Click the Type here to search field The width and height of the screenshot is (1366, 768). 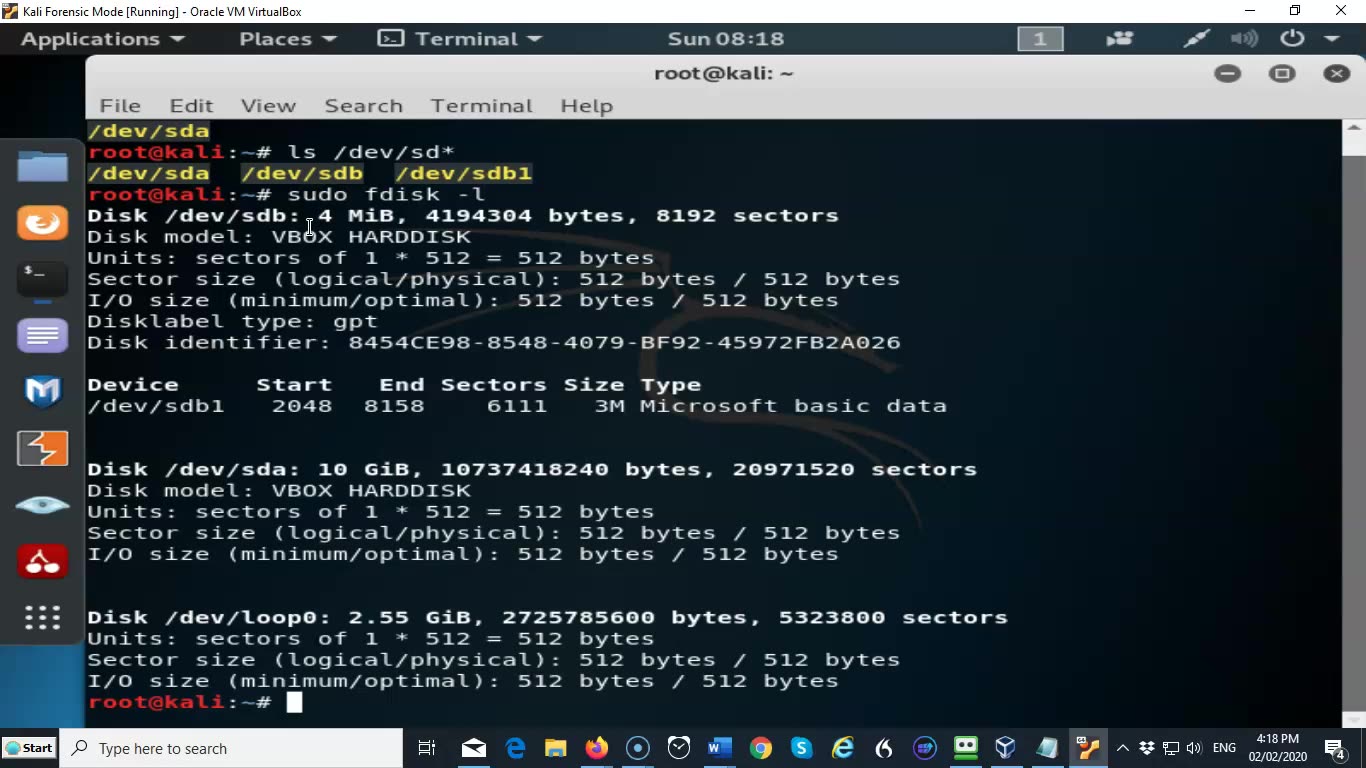[x=230, y=747]
